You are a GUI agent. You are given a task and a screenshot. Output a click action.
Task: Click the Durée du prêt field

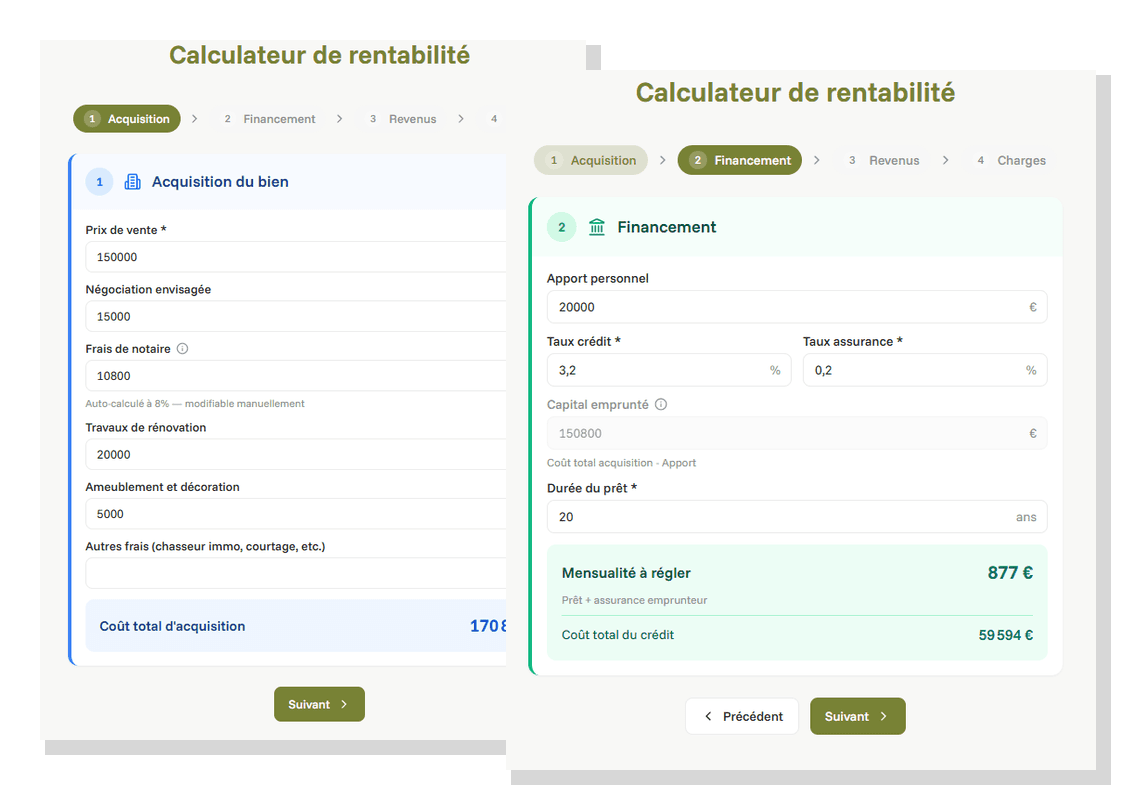(797, 516)
